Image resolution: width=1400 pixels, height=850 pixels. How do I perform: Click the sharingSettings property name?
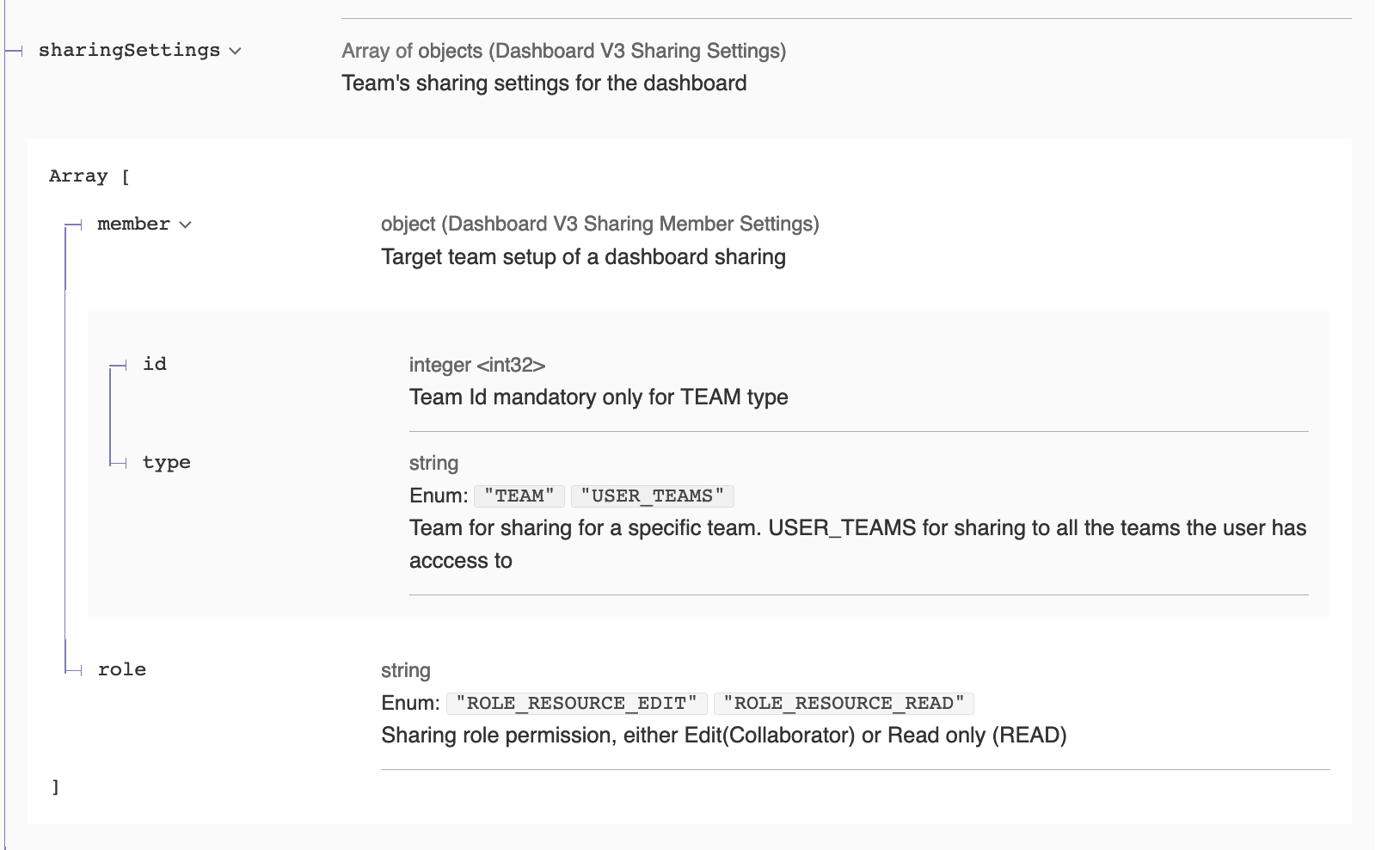point(129,51)
